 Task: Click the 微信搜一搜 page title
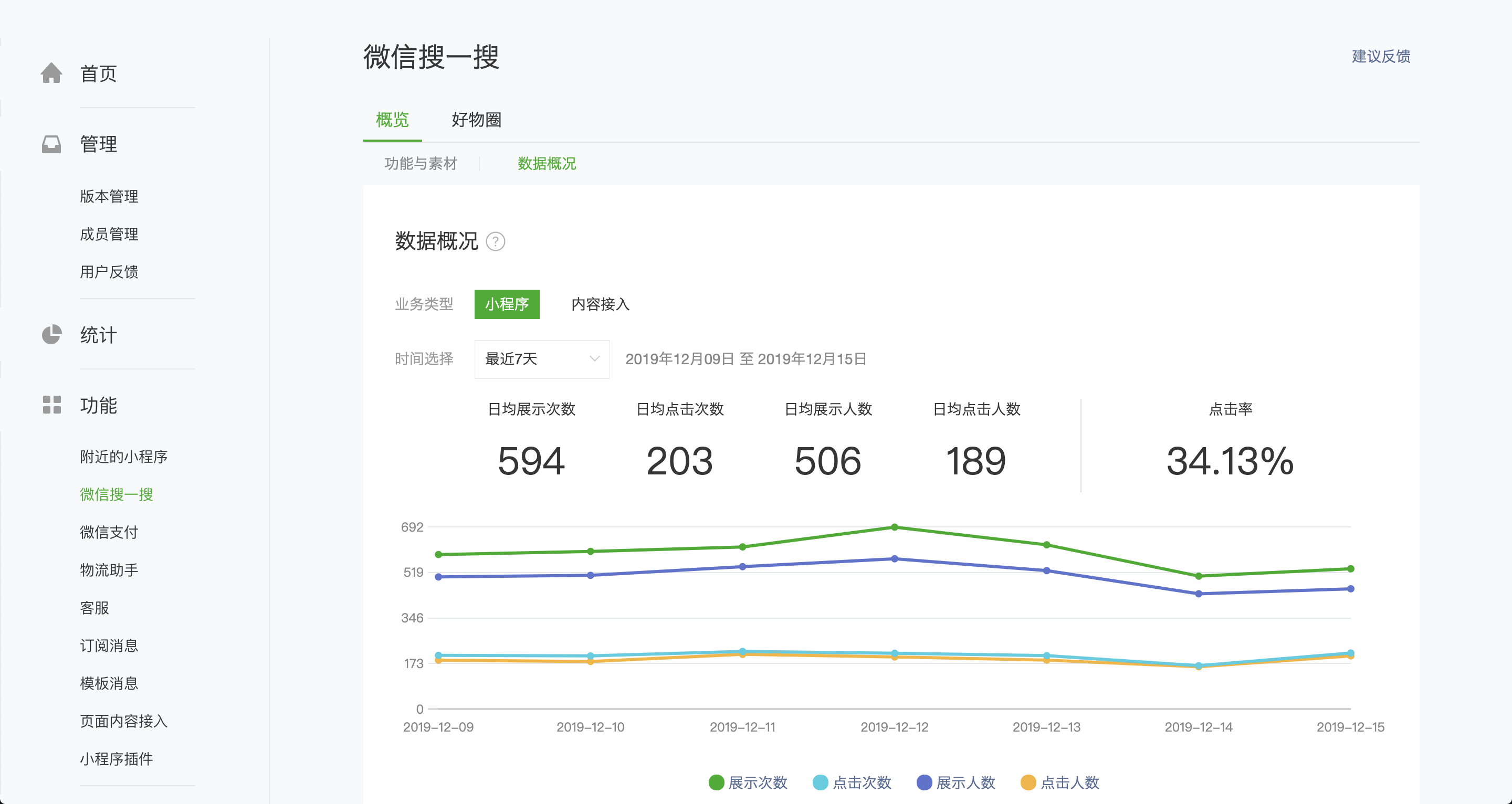[432, 57]
